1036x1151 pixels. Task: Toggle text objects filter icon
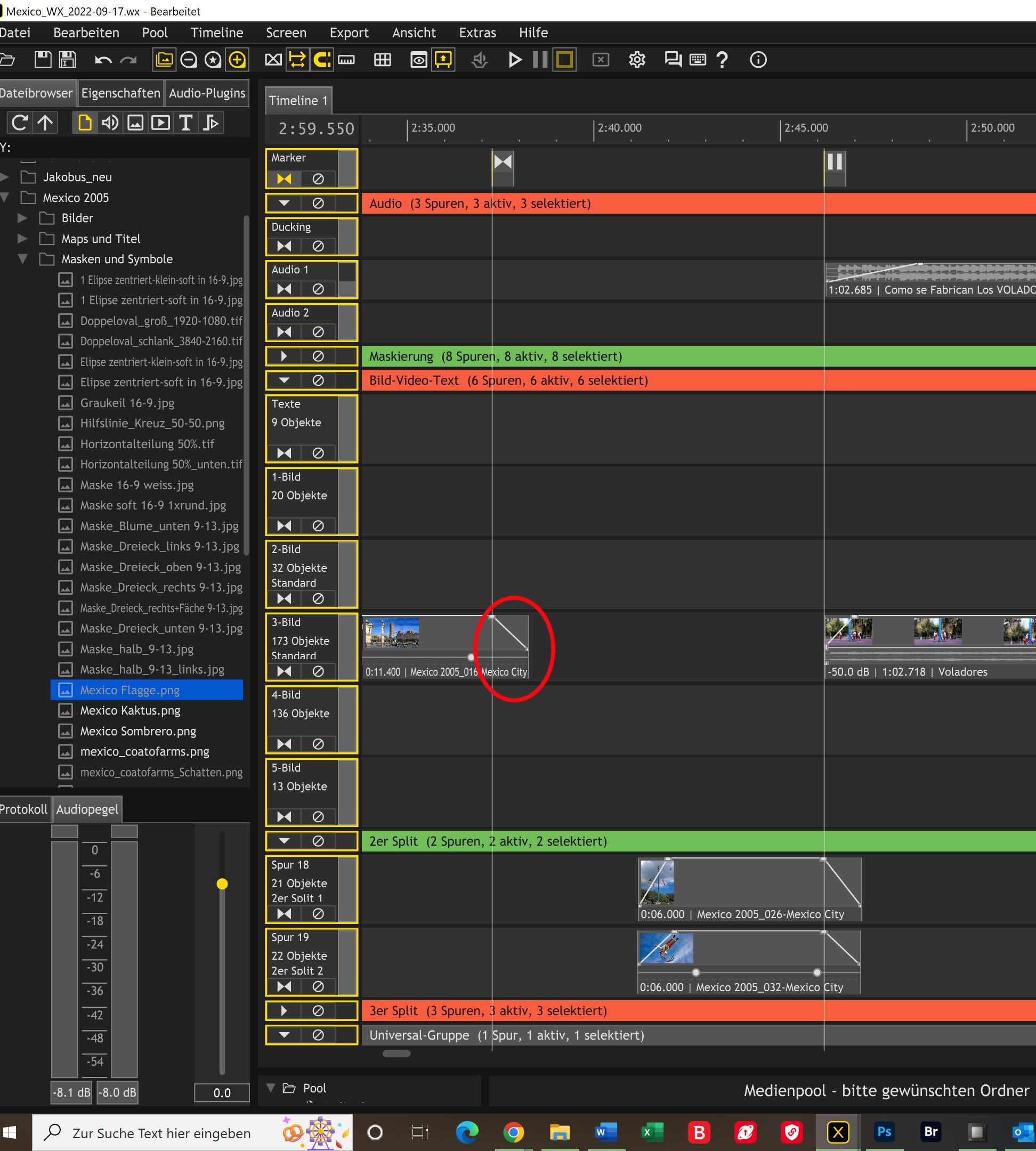(x=185, y=123)
